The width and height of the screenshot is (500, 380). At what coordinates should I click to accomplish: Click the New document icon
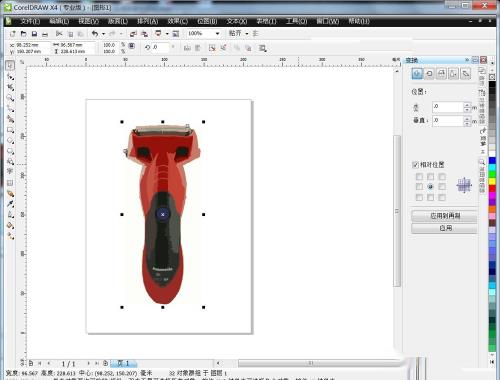pos(13,34)
